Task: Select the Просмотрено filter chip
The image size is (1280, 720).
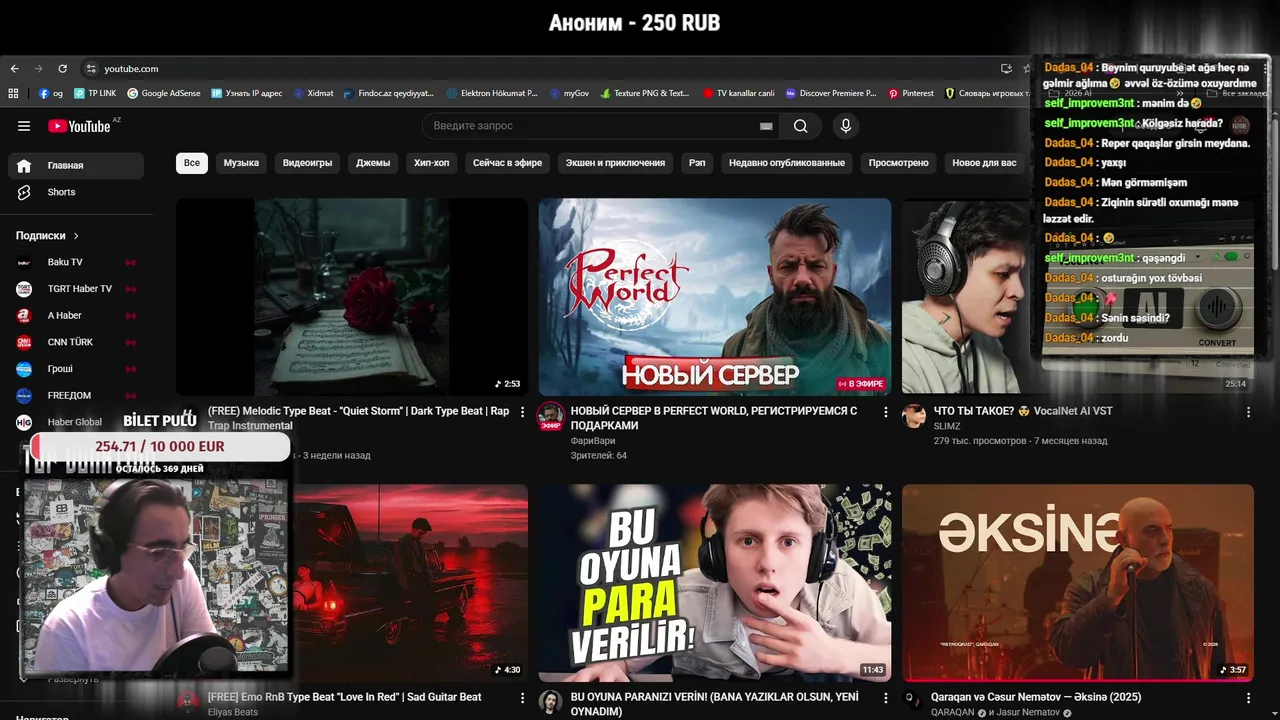Action: tap(898, 163)
